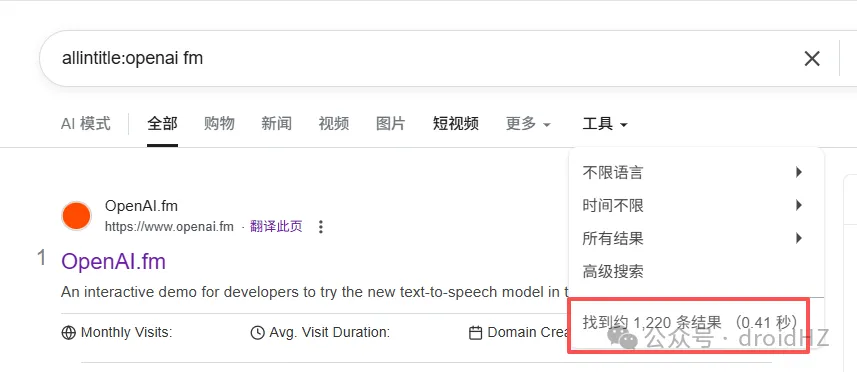This screenshot has width=857, height=372.
Task: Select the 全部 results tab
Action: [162, 124]
